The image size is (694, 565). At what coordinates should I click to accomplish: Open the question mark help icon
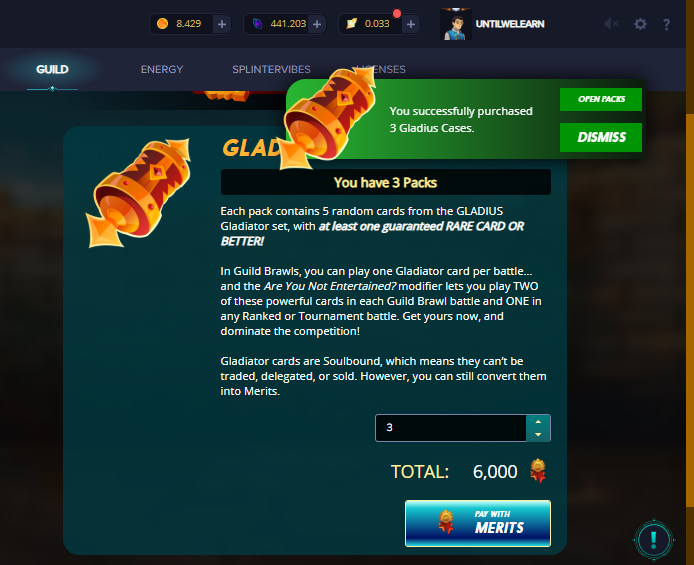point(666,24)
